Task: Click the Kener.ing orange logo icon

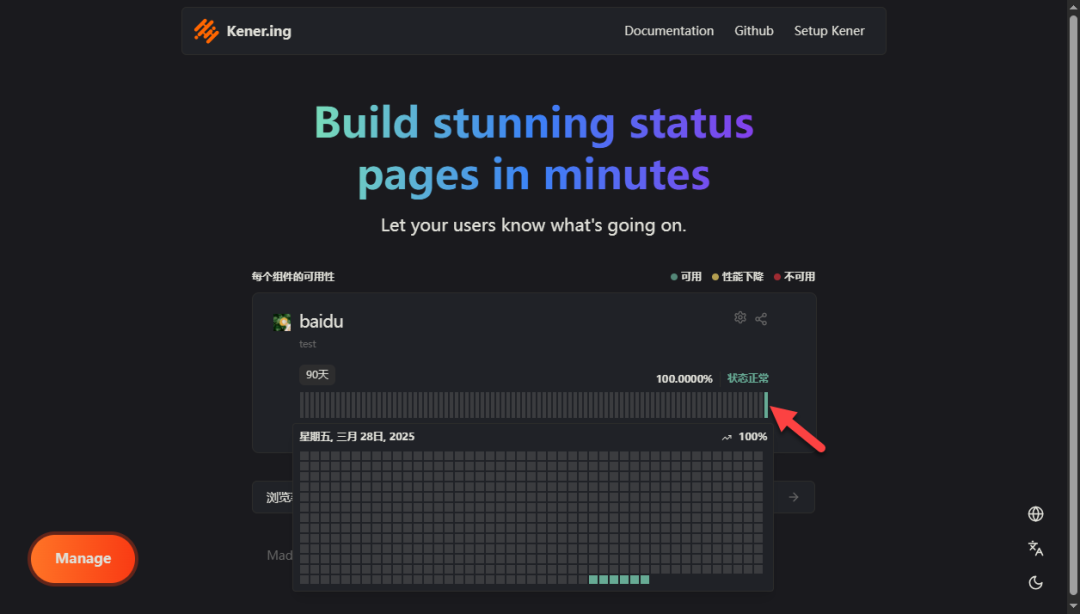Action: [206, 31]
